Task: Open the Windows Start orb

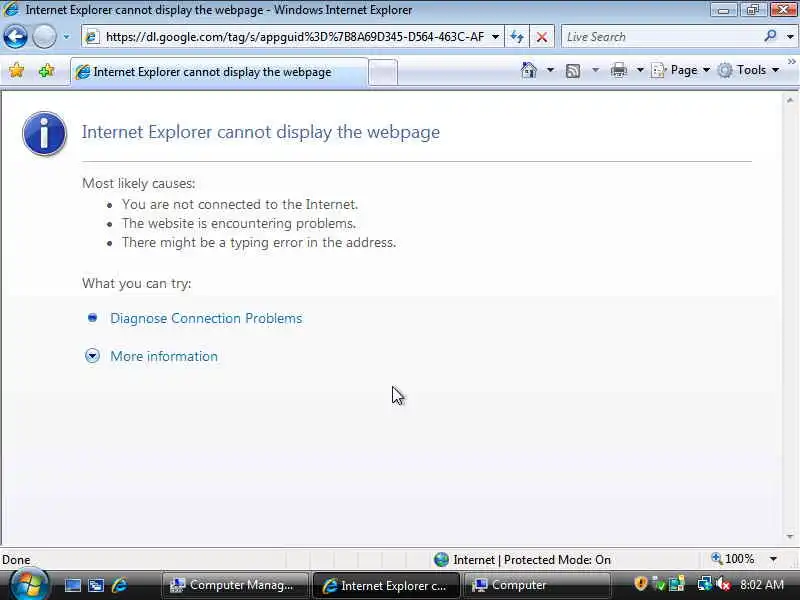Action: 29,585
